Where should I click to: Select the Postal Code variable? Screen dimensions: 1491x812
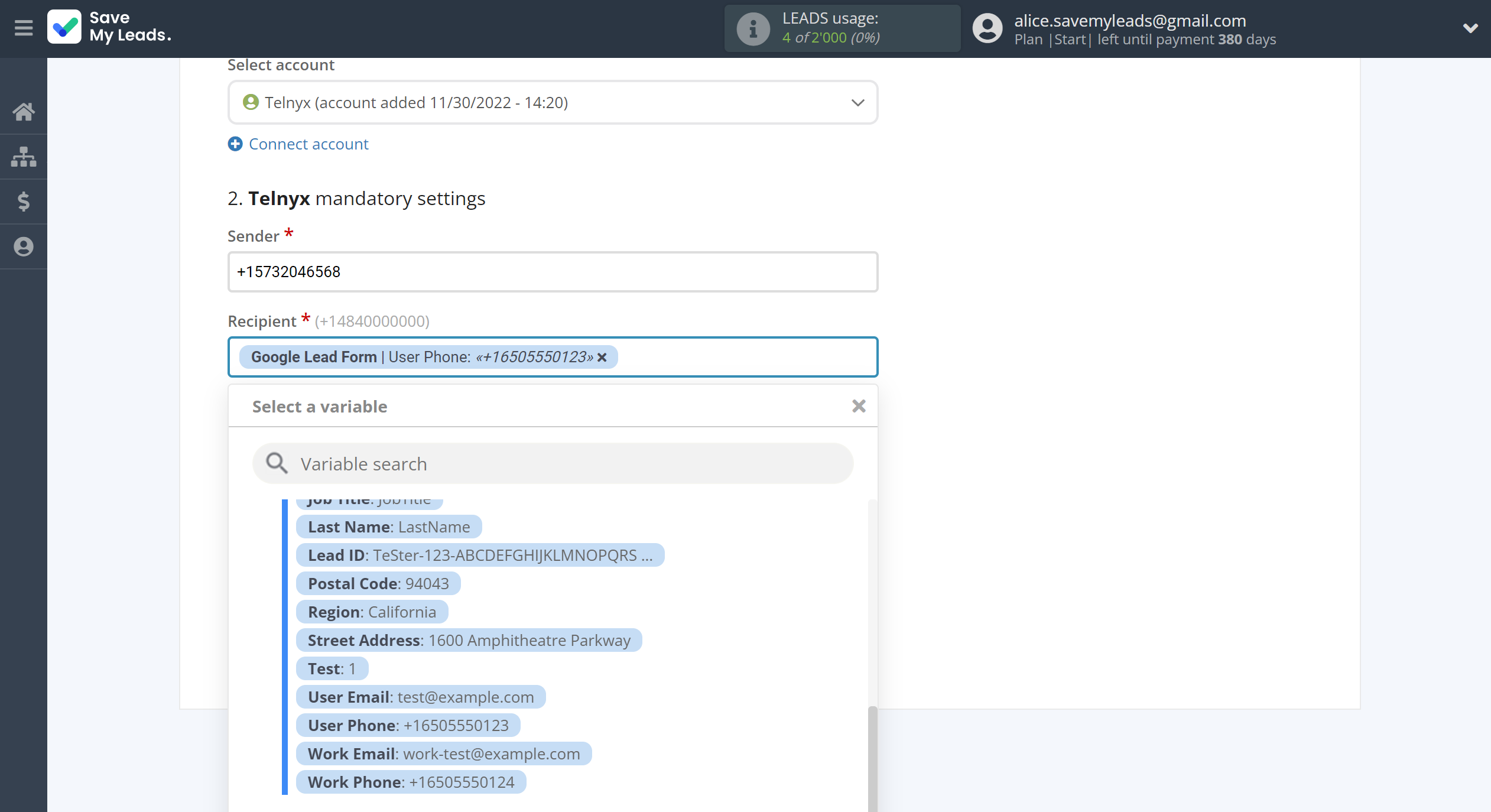[378, 584]
